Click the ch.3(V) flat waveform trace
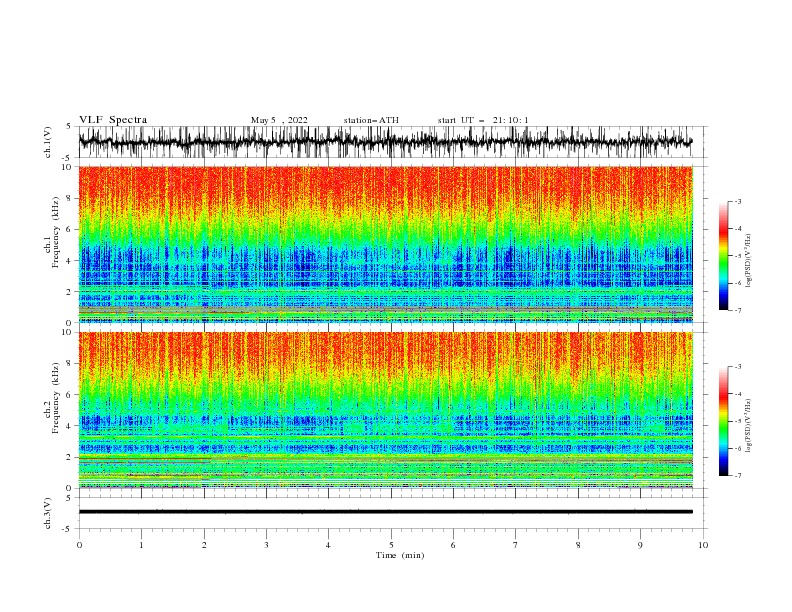This screenshot has height=612, width=792. click(x=385, y=512)
